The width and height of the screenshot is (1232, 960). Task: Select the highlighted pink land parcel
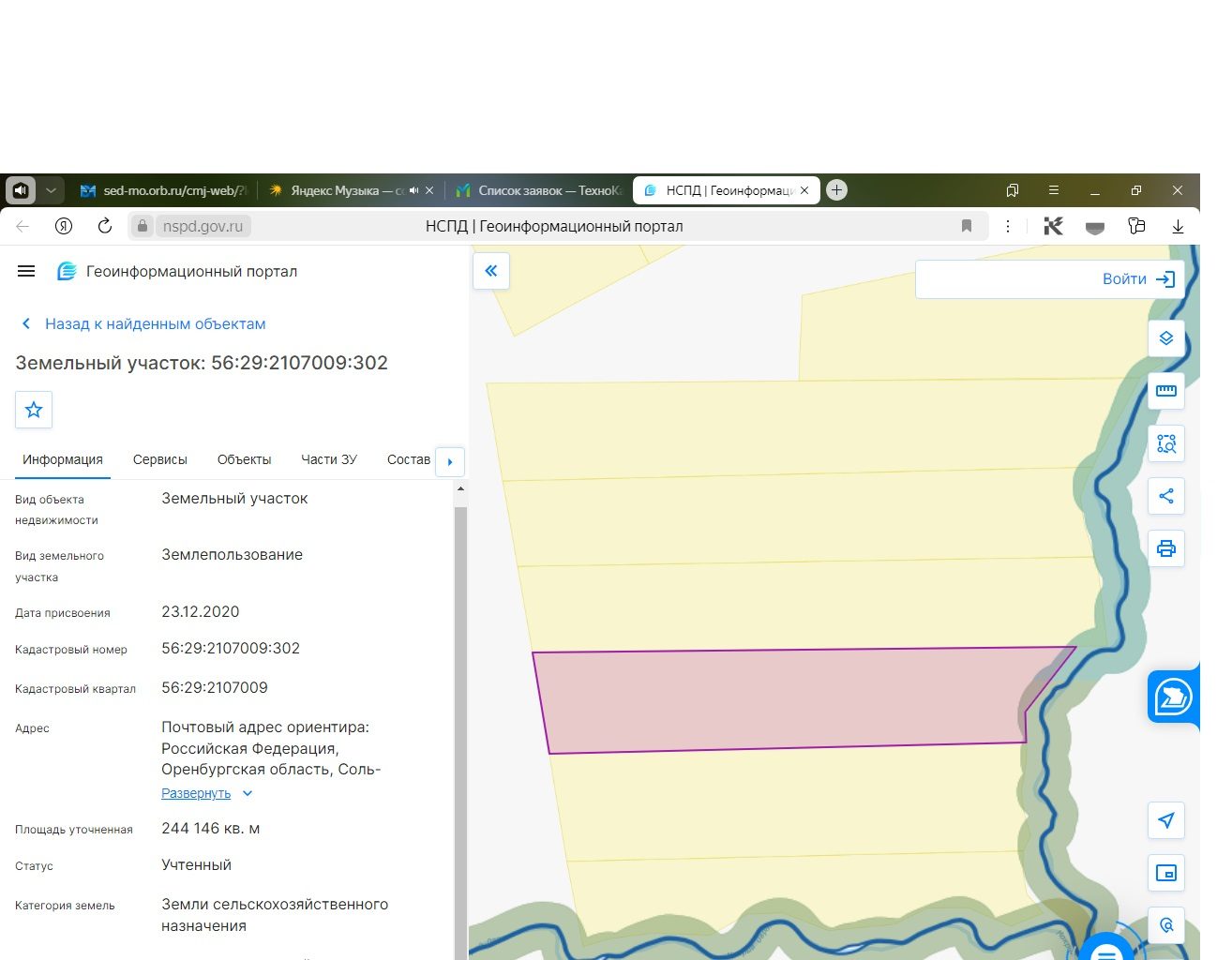tap(778, 698)
